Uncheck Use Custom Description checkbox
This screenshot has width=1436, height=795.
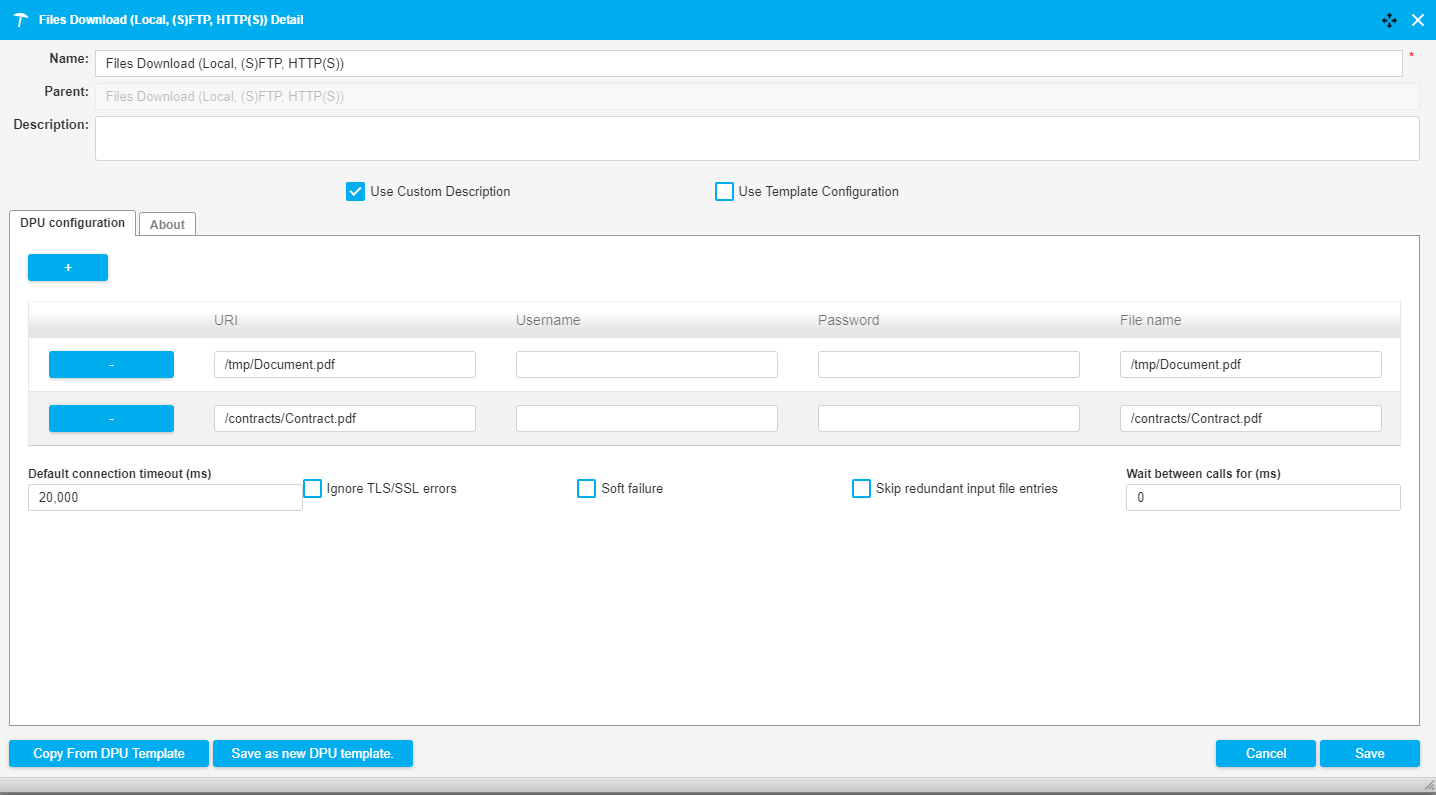pos(355,192)
